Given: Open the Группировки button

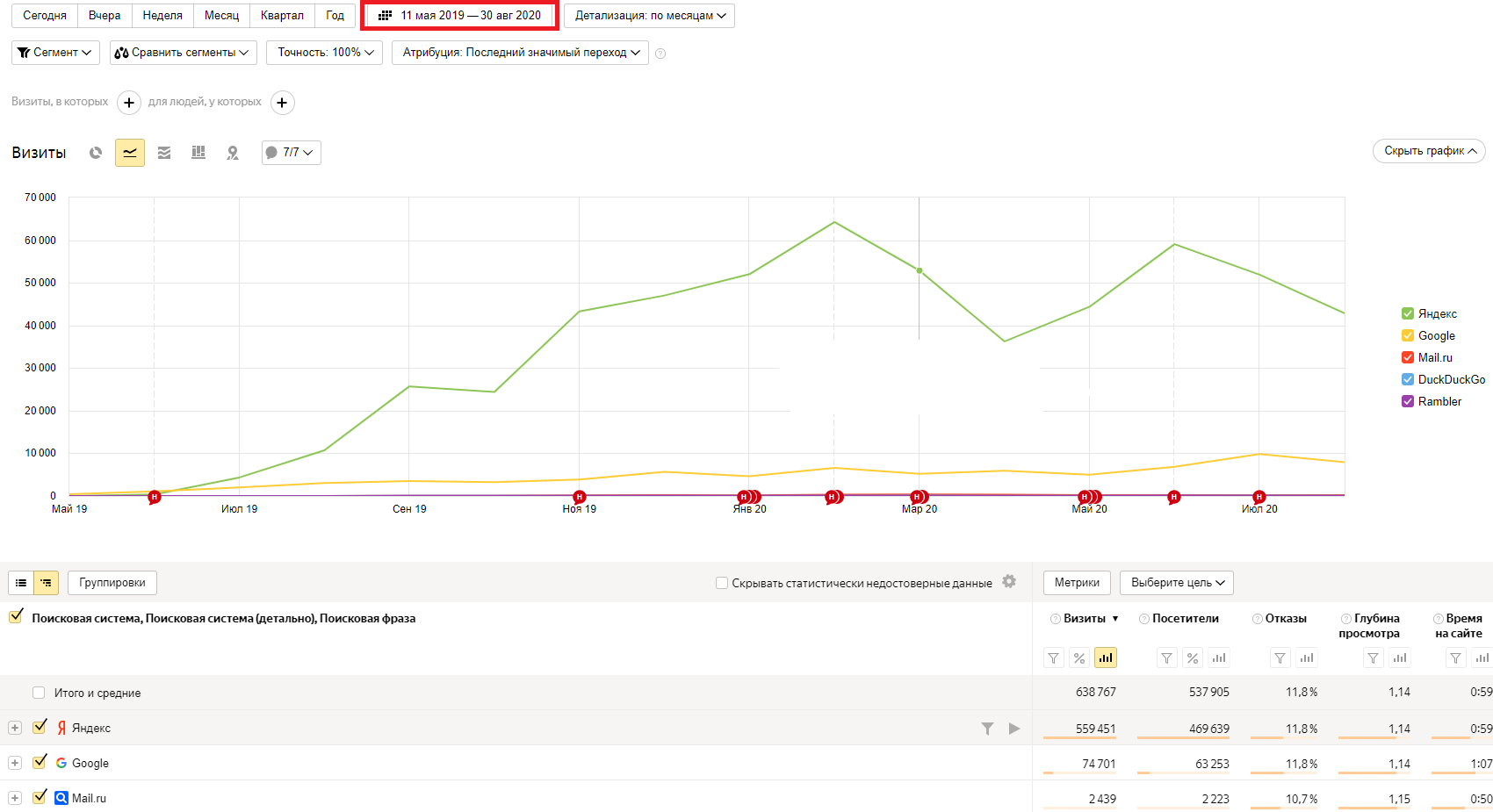Looking at the screenshot, I should point(112,583).
